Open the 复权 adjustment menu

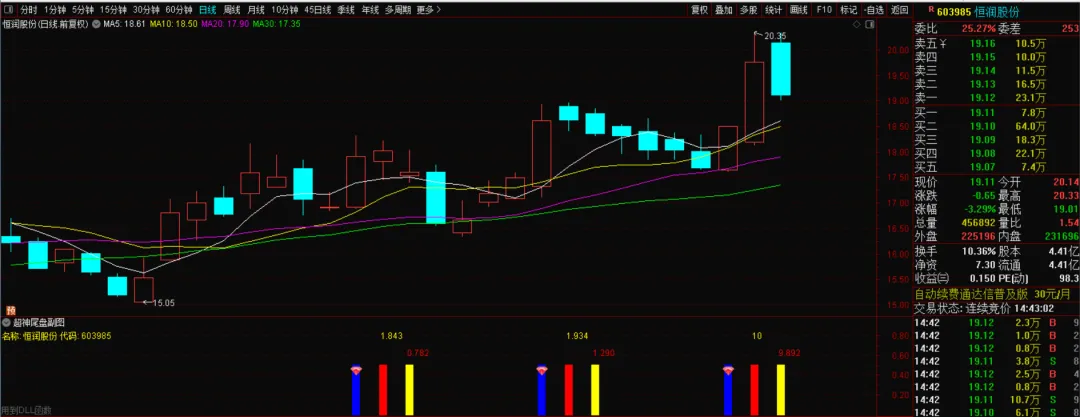tap(700, 10)
